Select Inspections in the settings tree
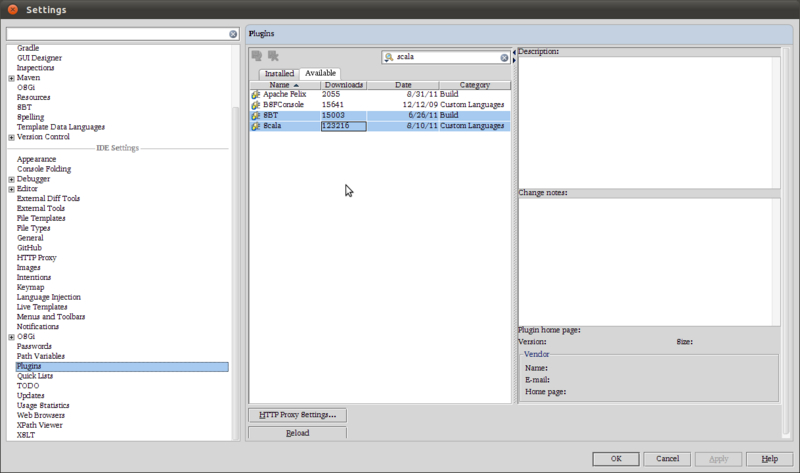Viewport: 800px width, 473px height. [x=35, y=68]
